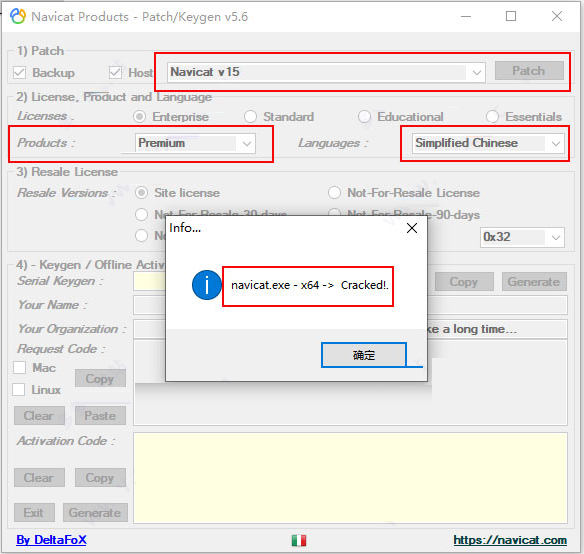Click the Navicat logo in title bar

pos(18,16)
